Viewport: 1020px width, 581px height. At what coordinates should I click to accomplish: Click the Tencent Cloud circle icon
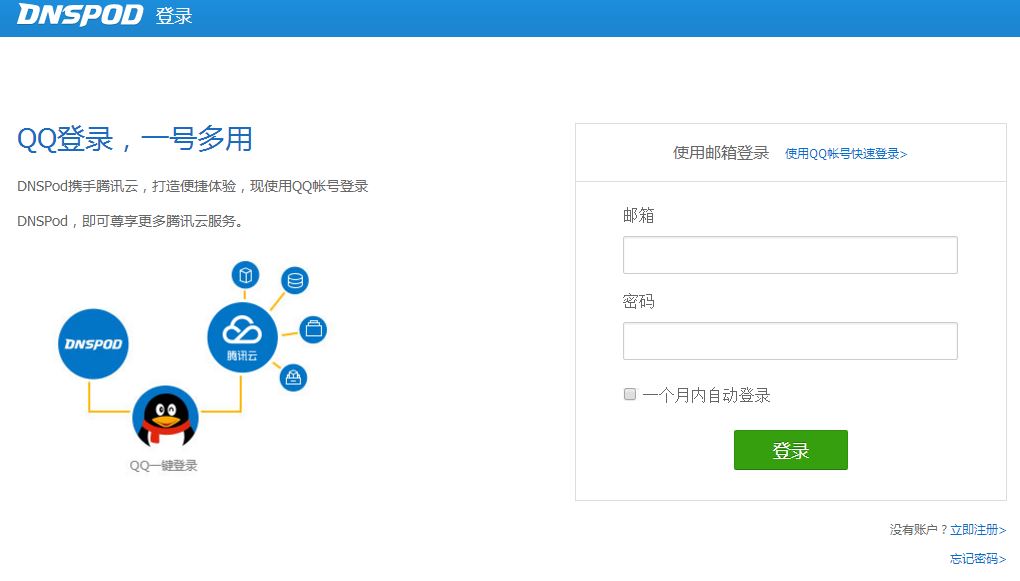click(242, 338)
